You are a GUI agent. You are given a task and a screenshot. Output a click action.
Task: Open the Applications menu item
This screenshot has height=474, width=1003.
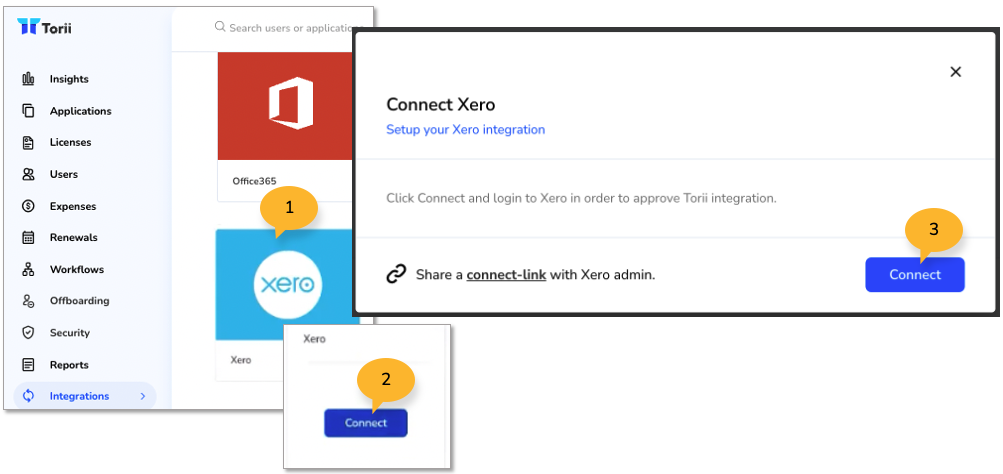(x=81, y=111)
